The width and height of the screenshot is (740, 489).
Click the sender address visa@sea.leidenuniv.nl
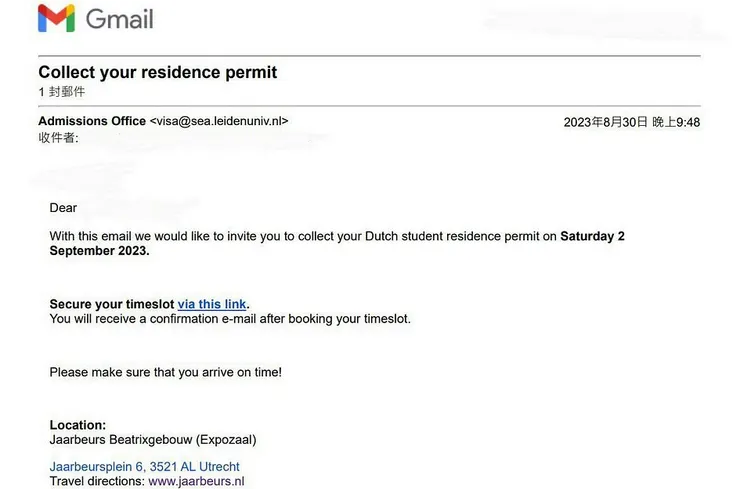[x=219, y=122]
